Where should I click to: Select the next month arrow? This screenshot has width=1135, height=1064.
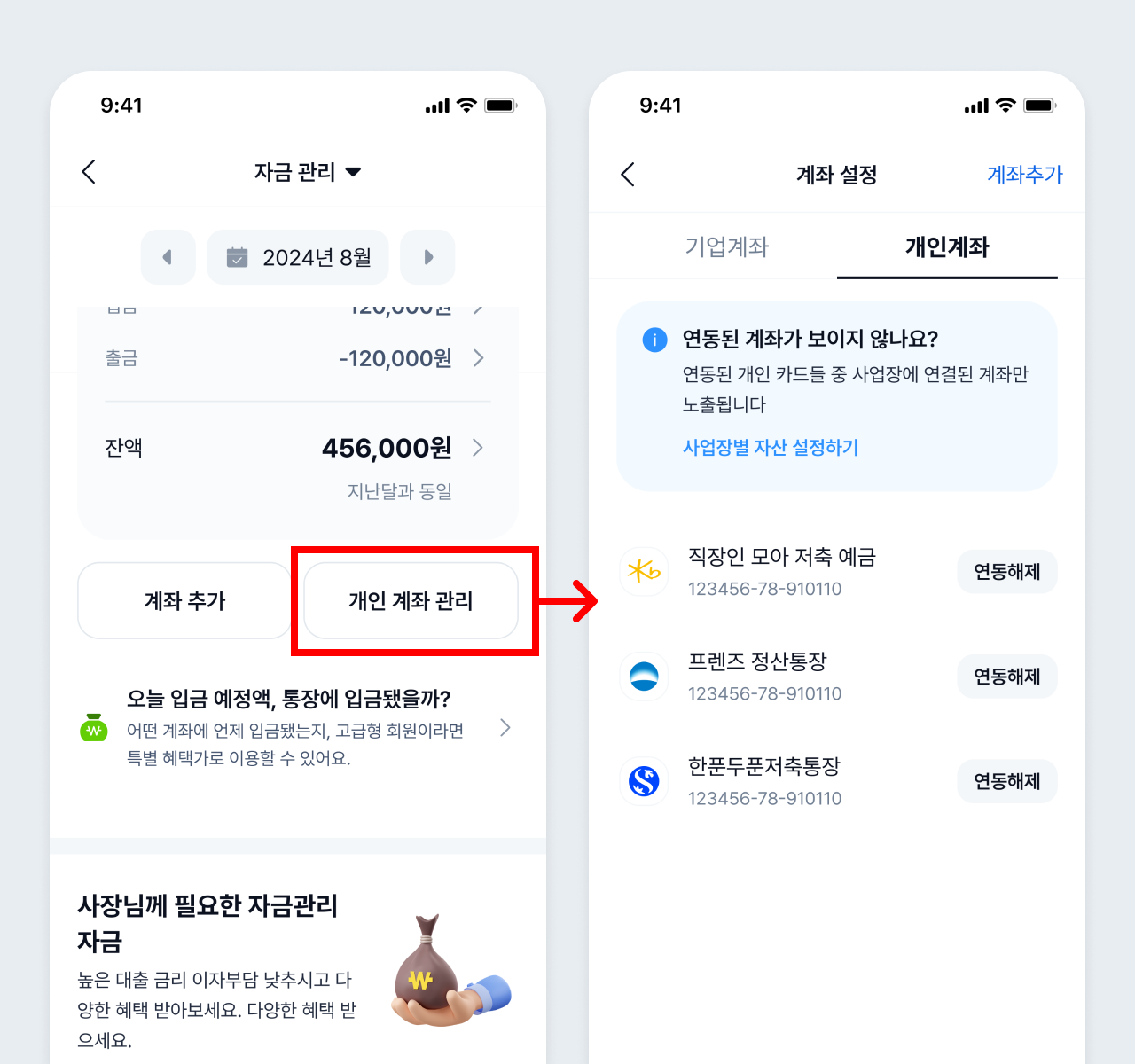point(427,257)
